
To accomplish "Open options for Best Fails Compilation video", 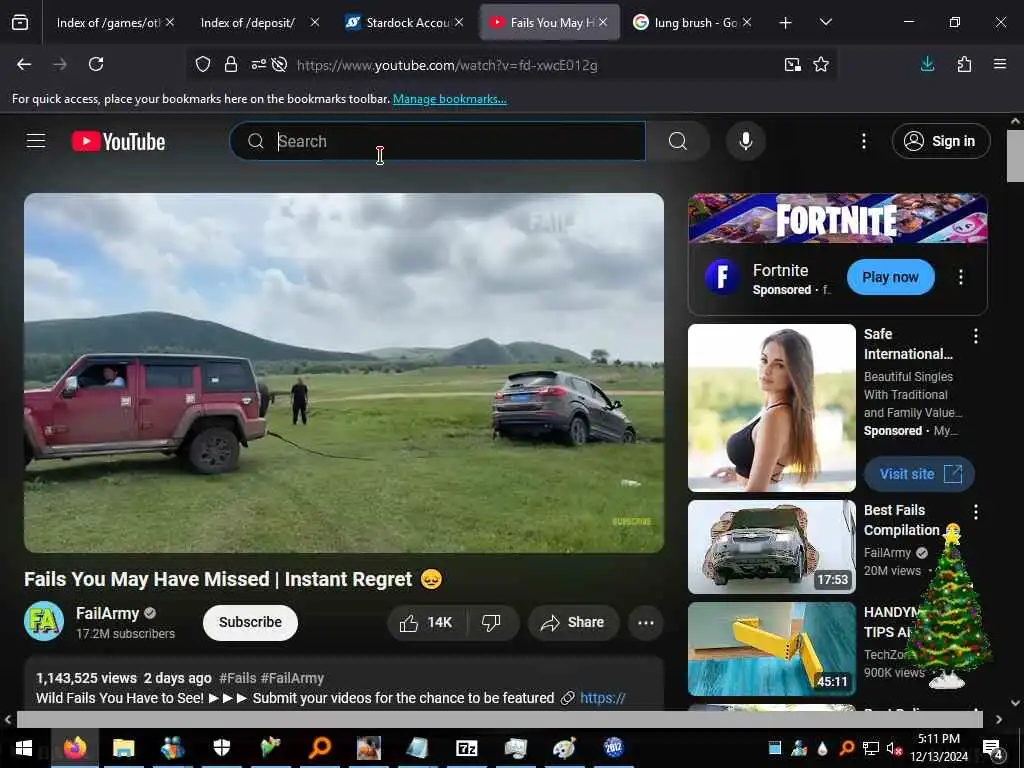I will pos(976,512).
